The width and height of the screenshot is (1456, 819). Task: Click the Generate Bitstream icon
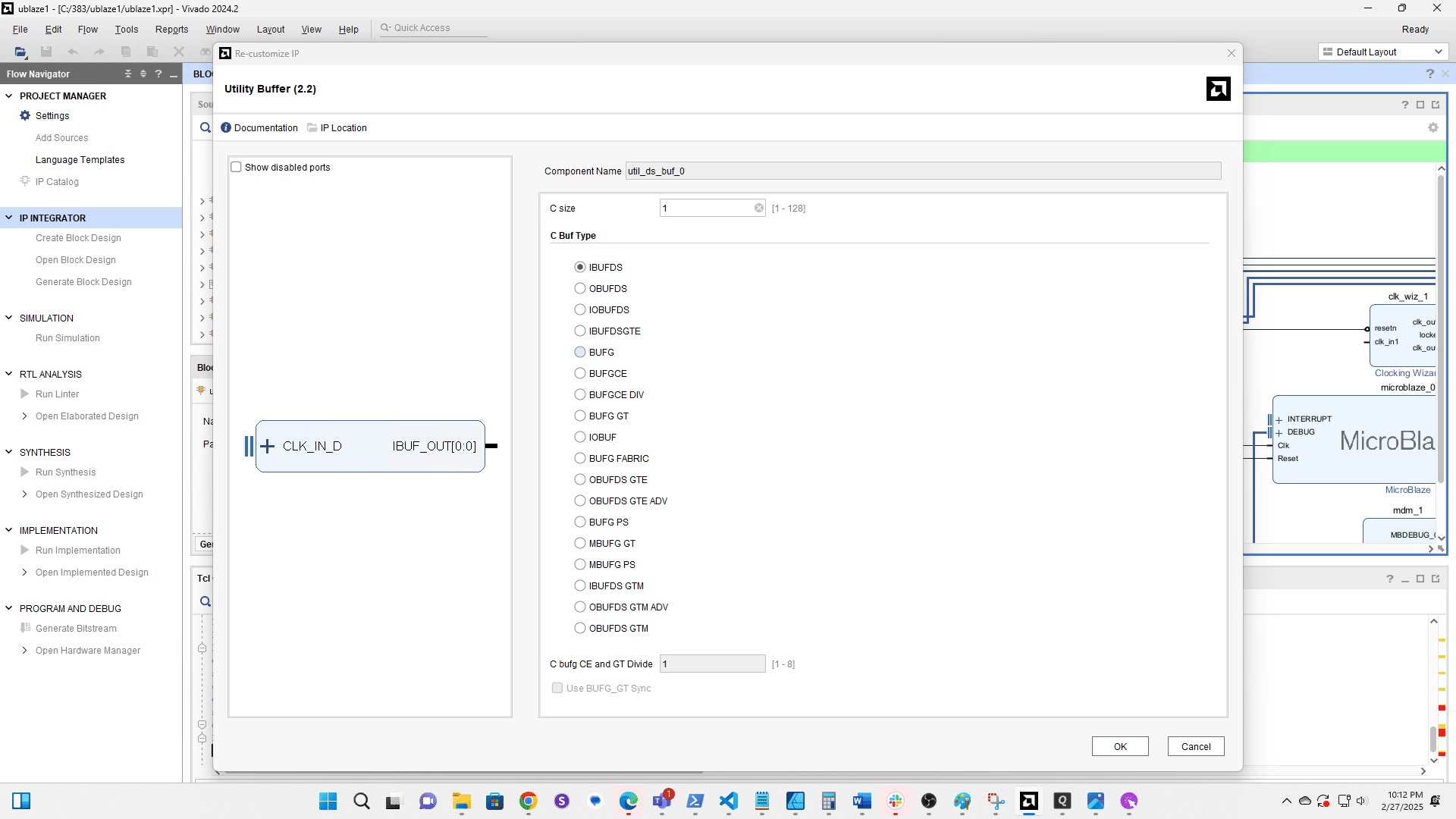click(25, 628)
